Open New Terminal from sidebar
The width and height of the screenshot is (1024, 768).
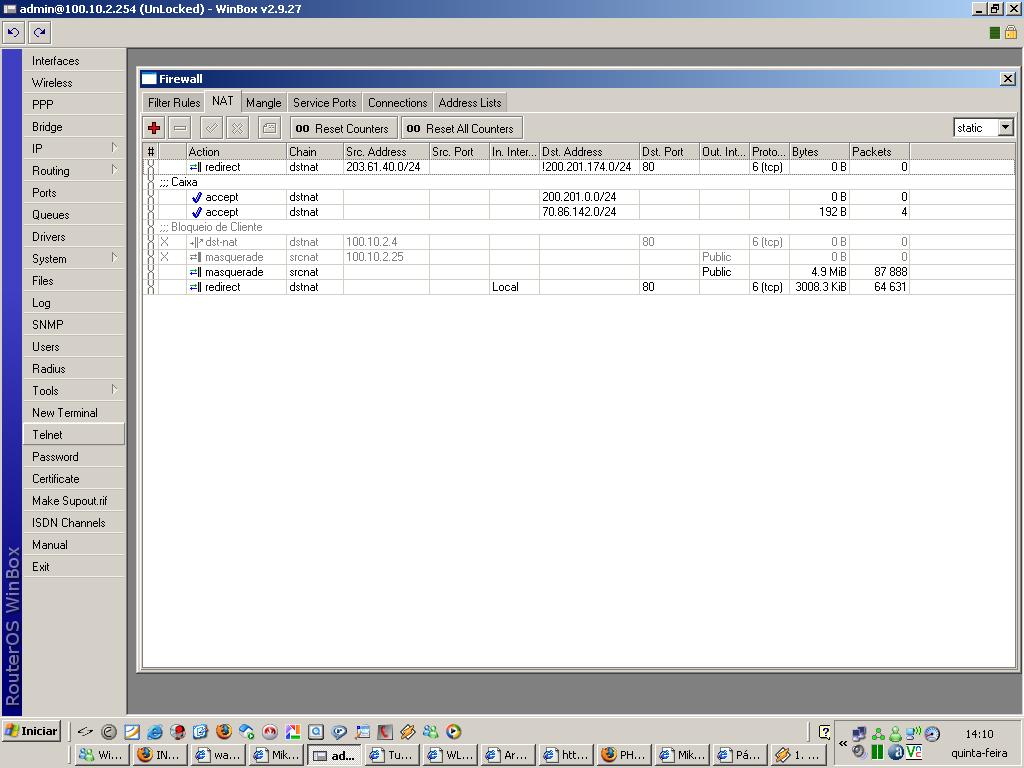[x=65, y=413]
